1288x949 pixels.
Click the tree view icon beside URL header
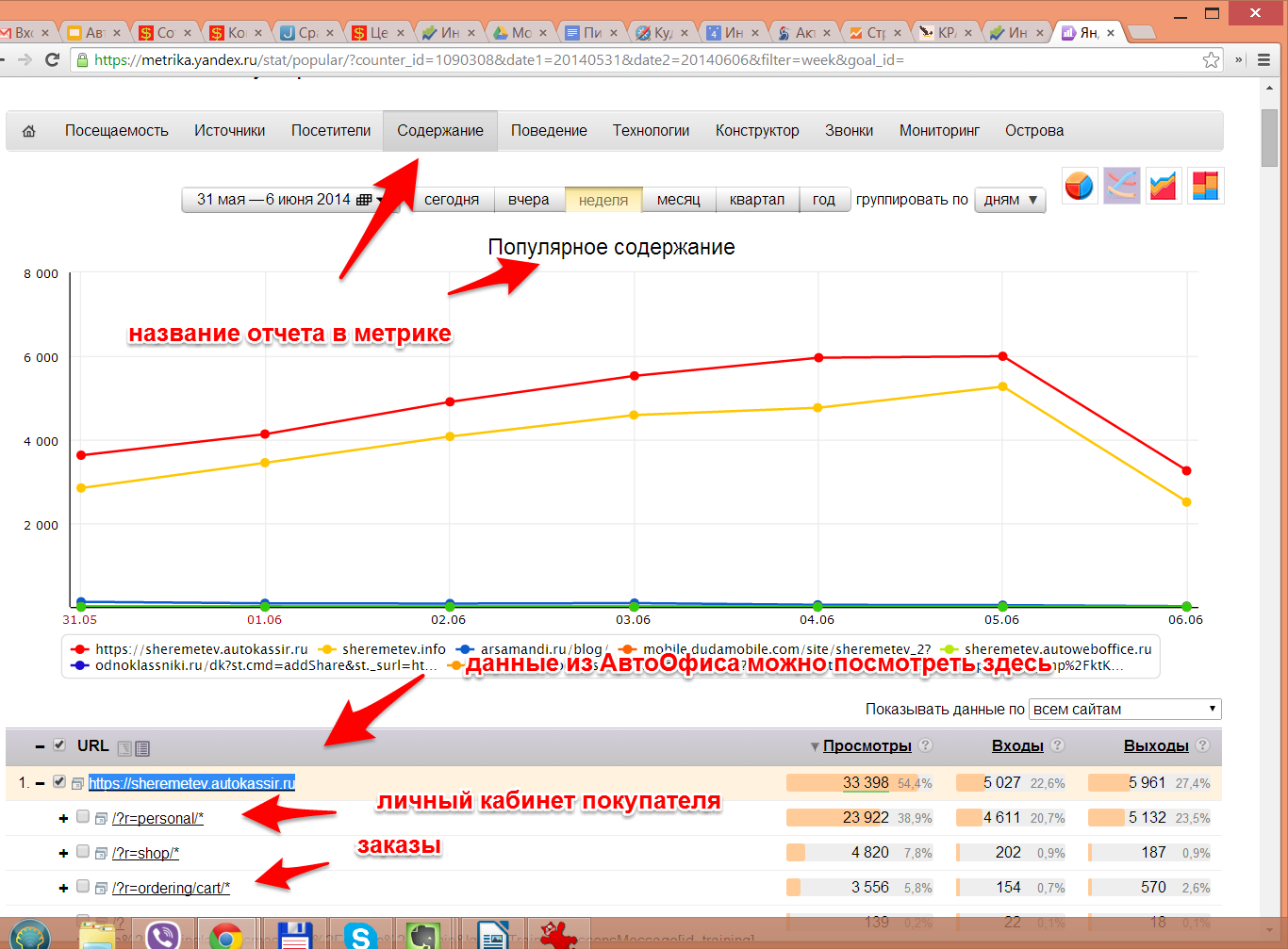tap(124, 748)
